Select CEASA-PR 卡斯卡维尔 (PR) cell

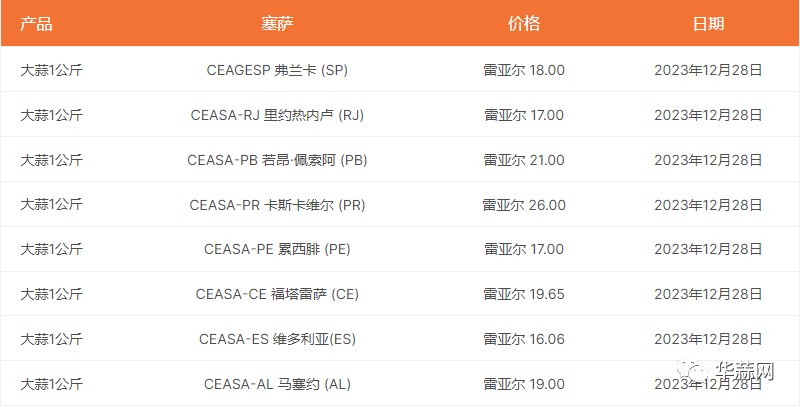277,205
